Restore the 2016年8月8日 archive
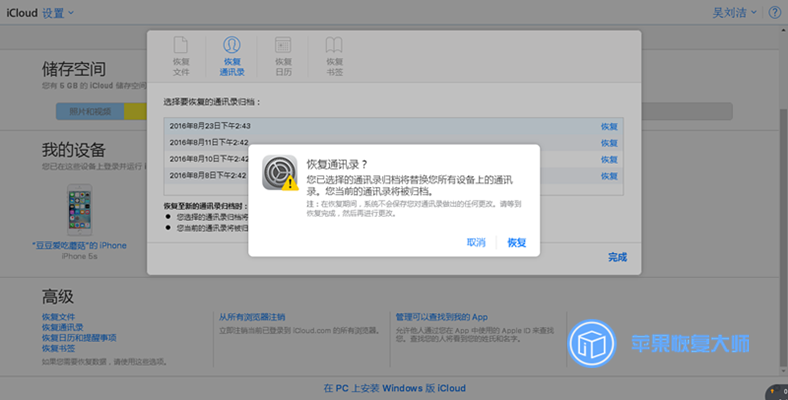Image resolution: width=788 pixels, height=400 pixels. coord(609,176)
